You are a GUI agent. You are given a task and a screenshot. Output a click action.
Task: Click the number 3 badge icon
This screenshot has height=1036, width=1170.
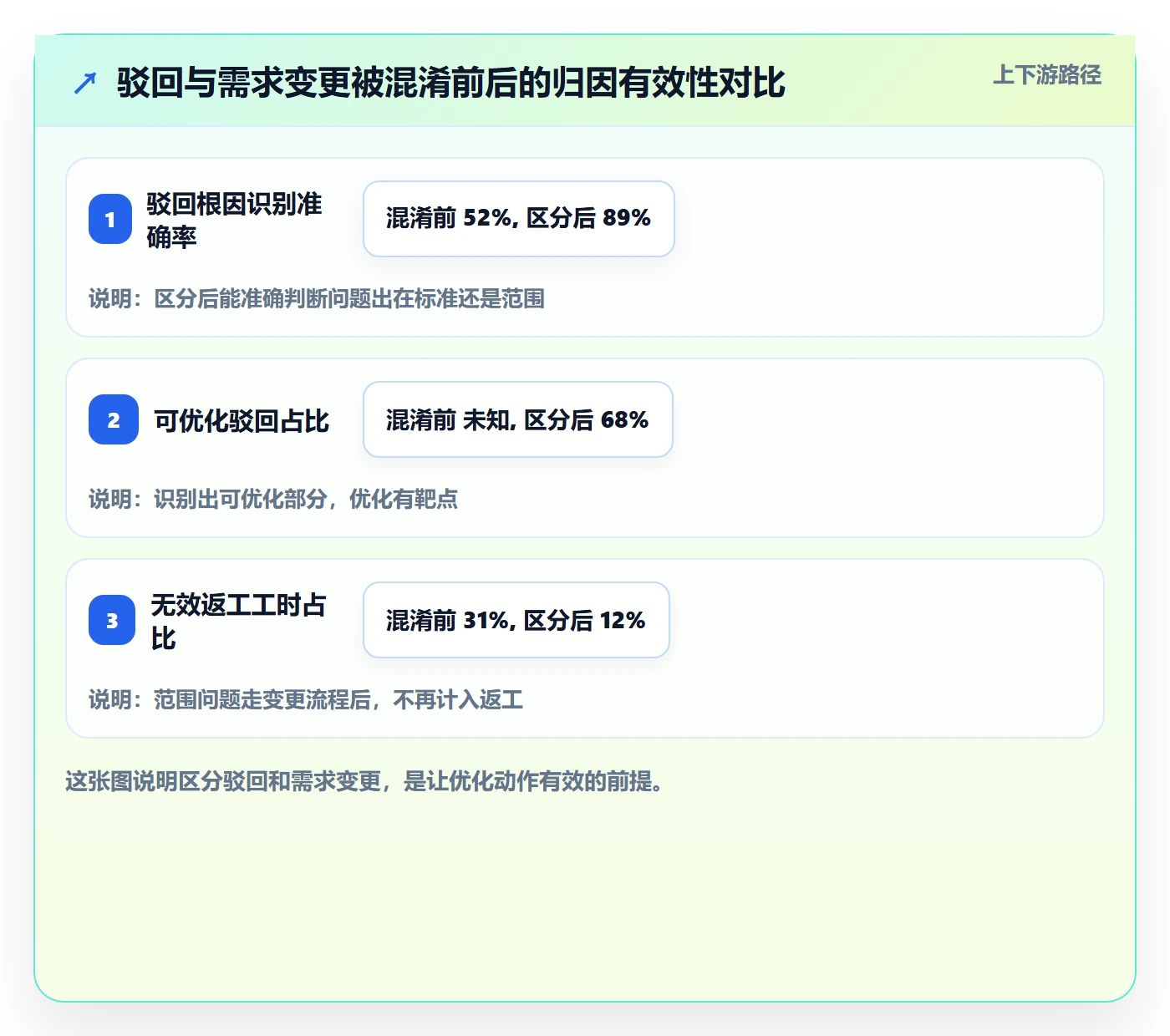(112, 620)
